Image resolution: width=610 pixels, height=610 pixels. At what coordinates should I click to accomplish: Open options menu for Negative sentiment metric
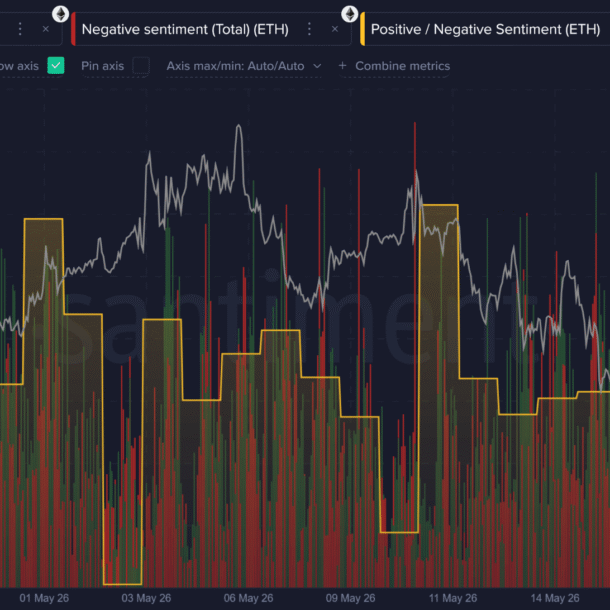[309, 29]
